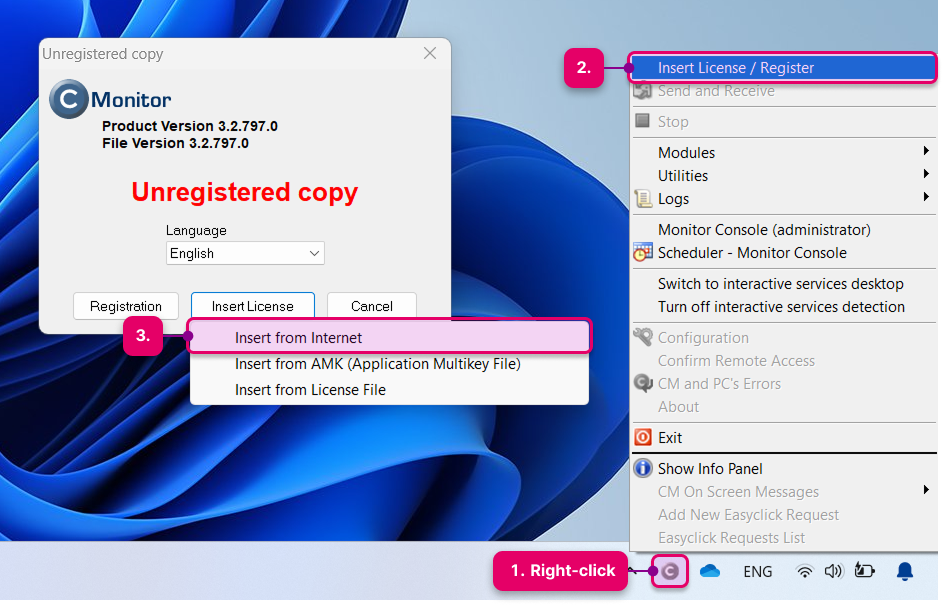Screen dimensions: 942x605
Task: Close the Unregistered copy dialog
Action: [430, 53]
